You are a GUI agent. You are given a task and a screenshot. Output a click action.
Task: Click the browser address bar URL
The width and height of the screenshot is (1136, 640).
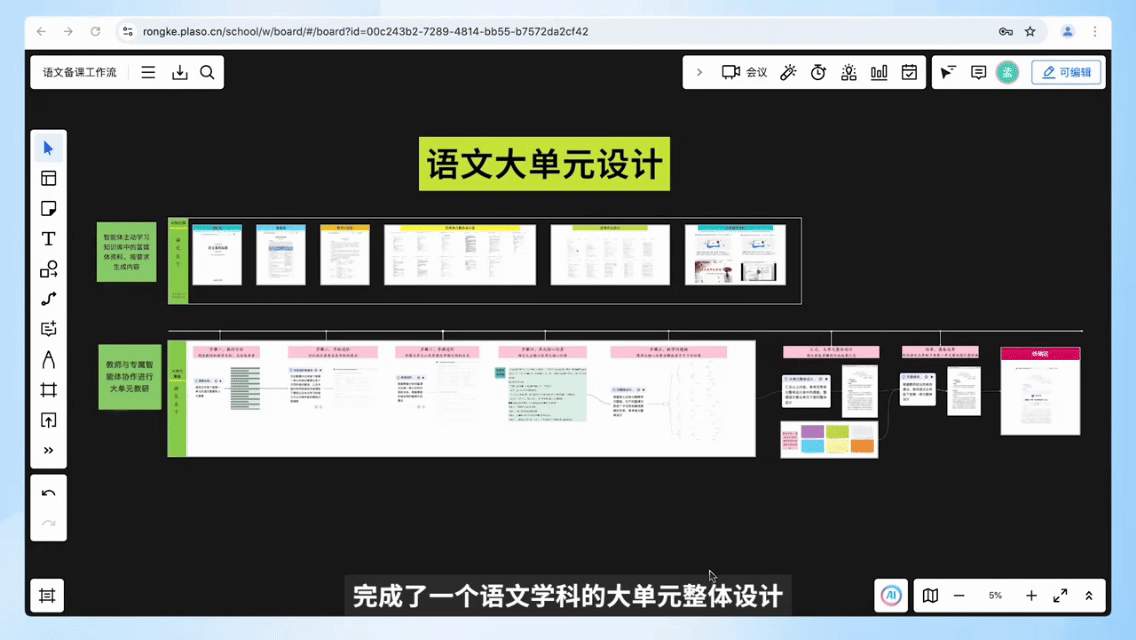[365, 31]
